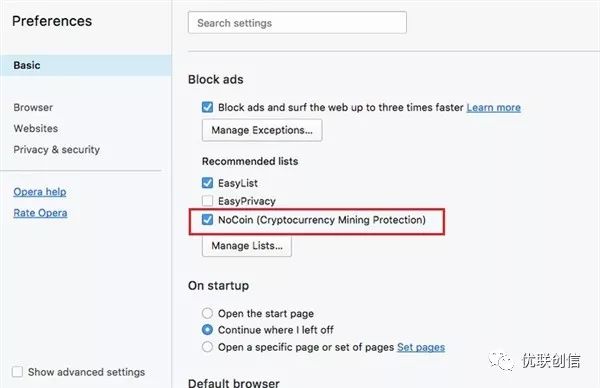The image size is (600, 388).
Task: Open Privacy & security section
Action: point(57,150)
